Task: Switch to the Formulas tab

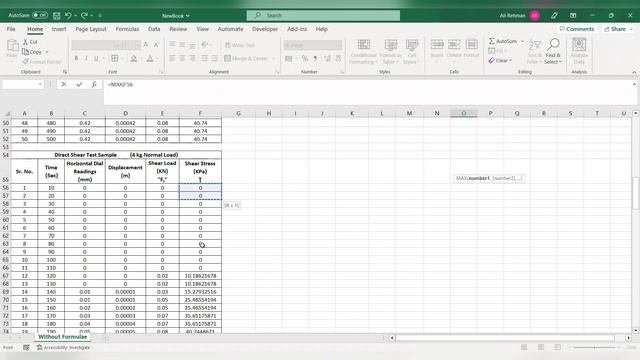Action: click(127, 29)
